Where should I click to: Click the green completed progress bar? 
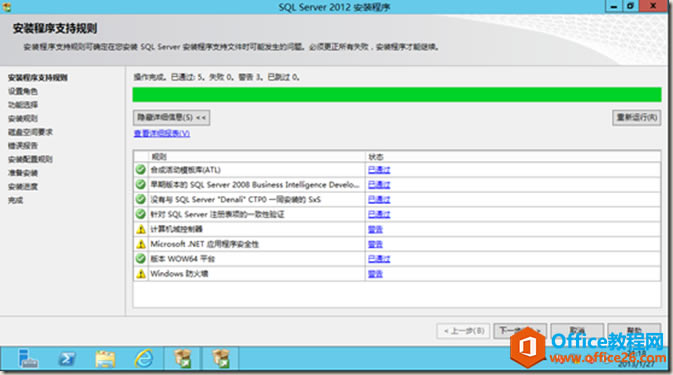click(x=397, y=94)
